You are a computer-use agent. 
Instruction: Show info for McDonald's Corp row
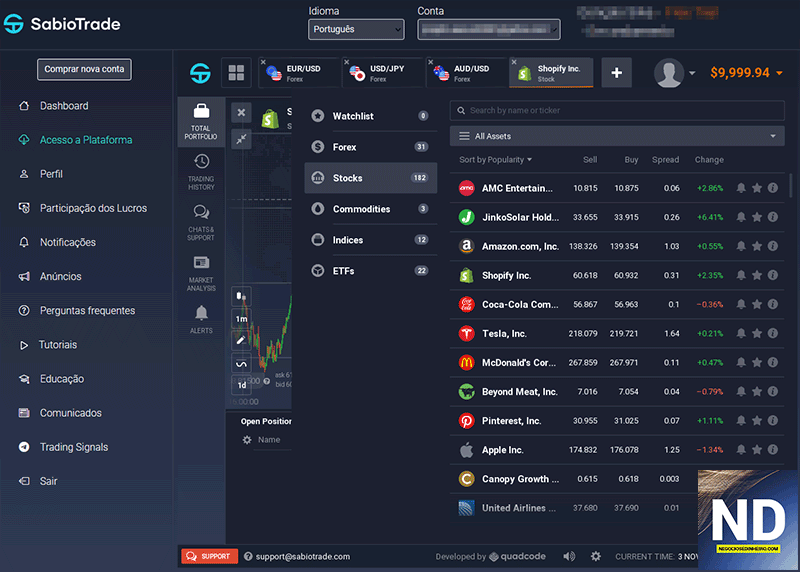pyautogui.click(x=773, y=362)
